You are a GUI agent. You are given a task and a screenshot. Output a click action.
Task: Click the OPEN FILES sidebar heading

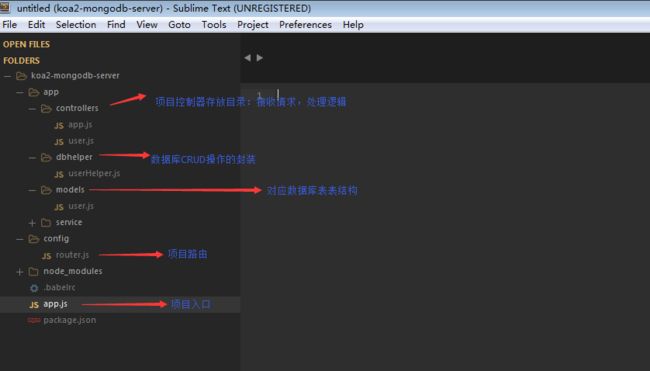tap(26, 44)
